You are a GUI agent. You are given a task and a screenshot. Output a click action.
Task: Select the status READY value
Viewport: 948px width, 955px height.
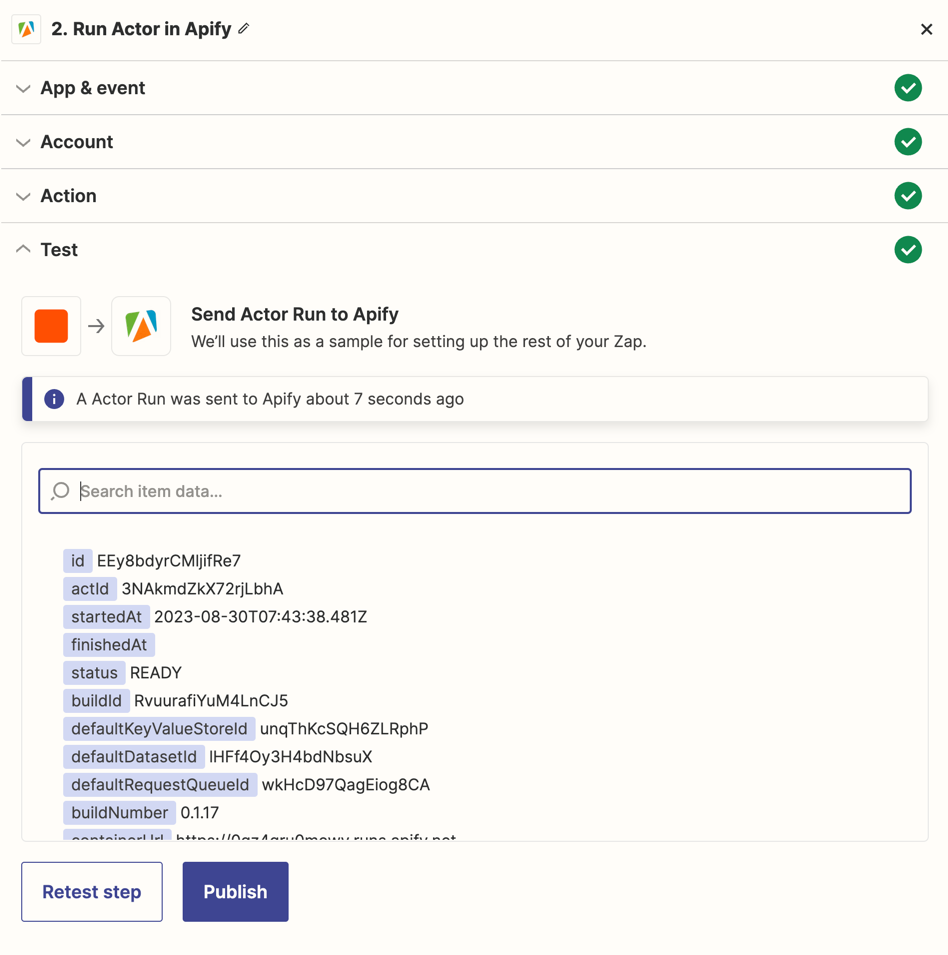coord(156,673)
